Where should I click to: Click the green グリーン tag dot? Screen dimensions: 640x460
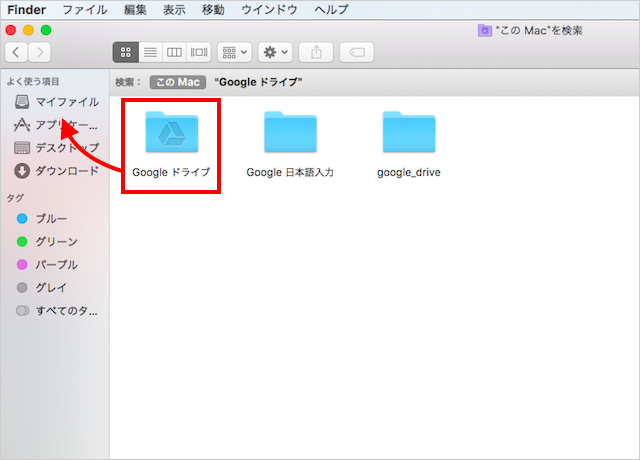(x=22, y=242)
